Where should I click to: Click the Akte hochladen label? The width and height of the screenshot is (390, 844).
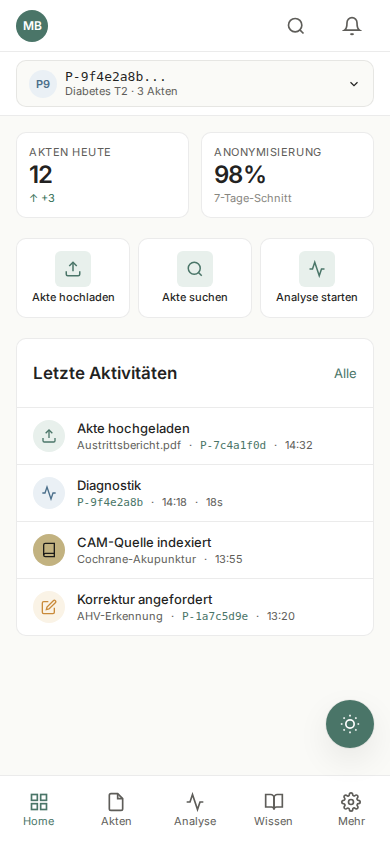pyautogui.click(x=73, y=297)
